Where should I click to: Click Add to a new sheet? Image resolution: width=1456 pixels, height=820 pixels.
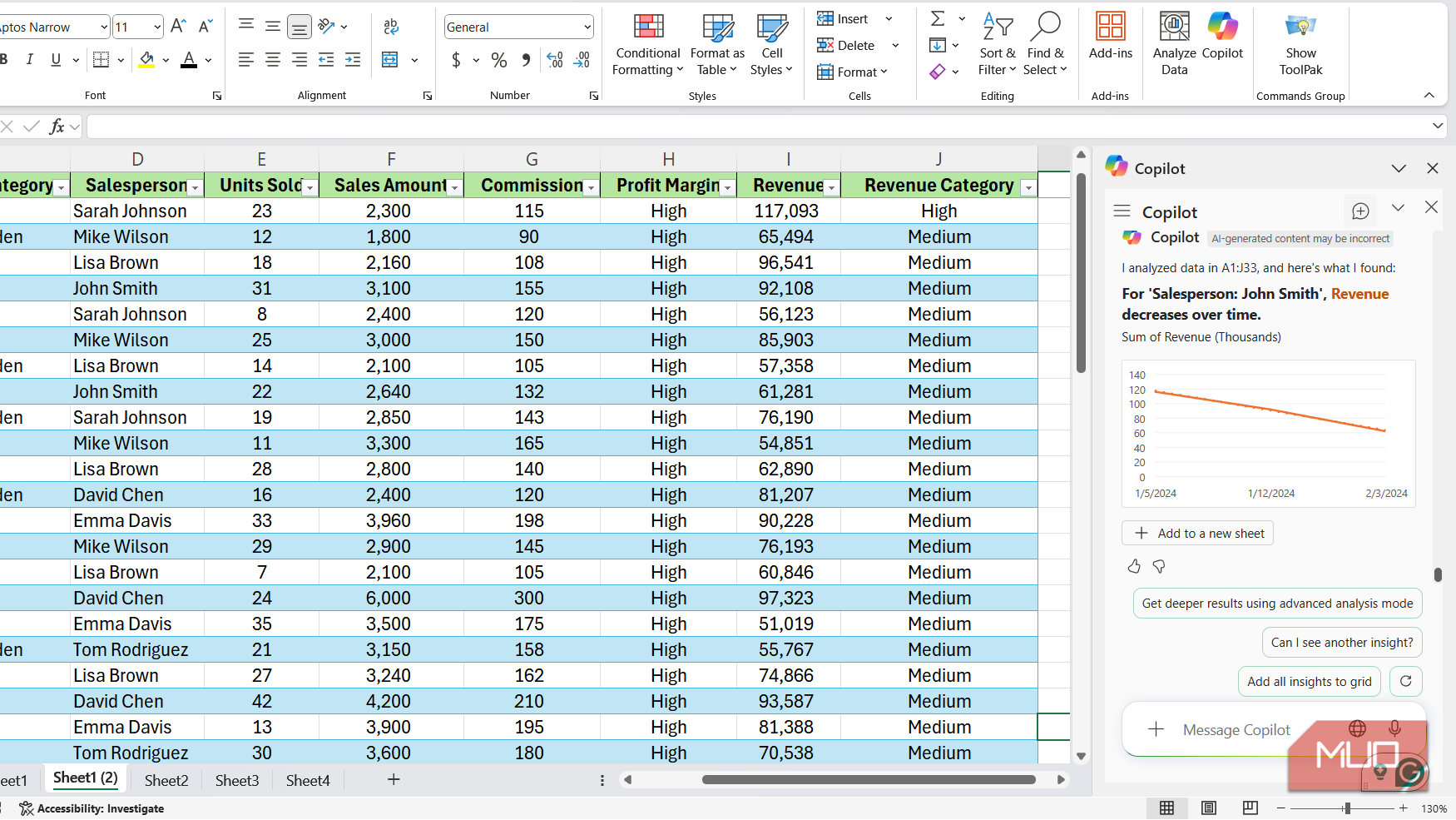1198,533
